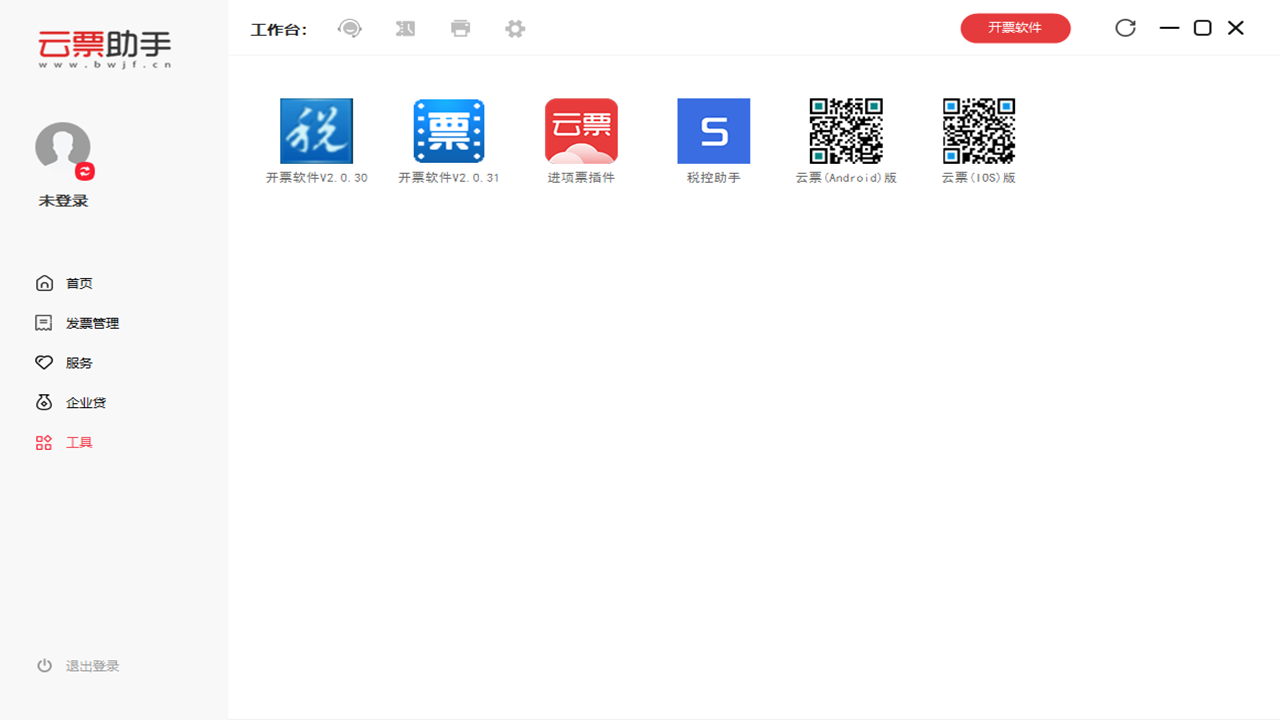This screenshot has height=720, width=1280.
Task: Click the user avatar above 未登录
Action: point(62,145)
